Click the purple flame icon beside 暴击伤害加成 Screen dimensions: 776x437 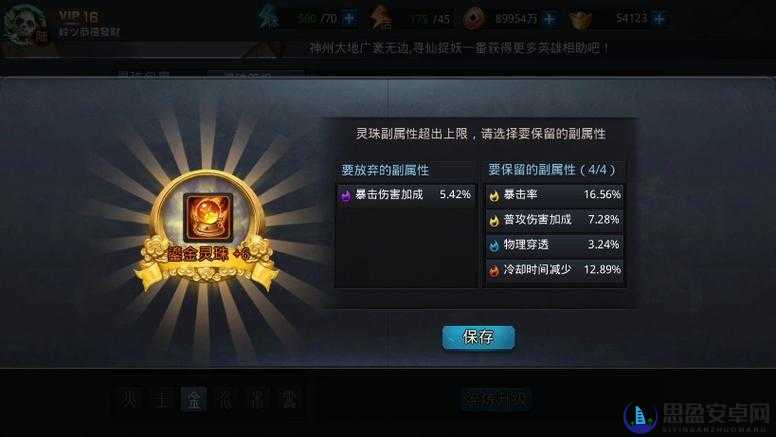point(345,195)
